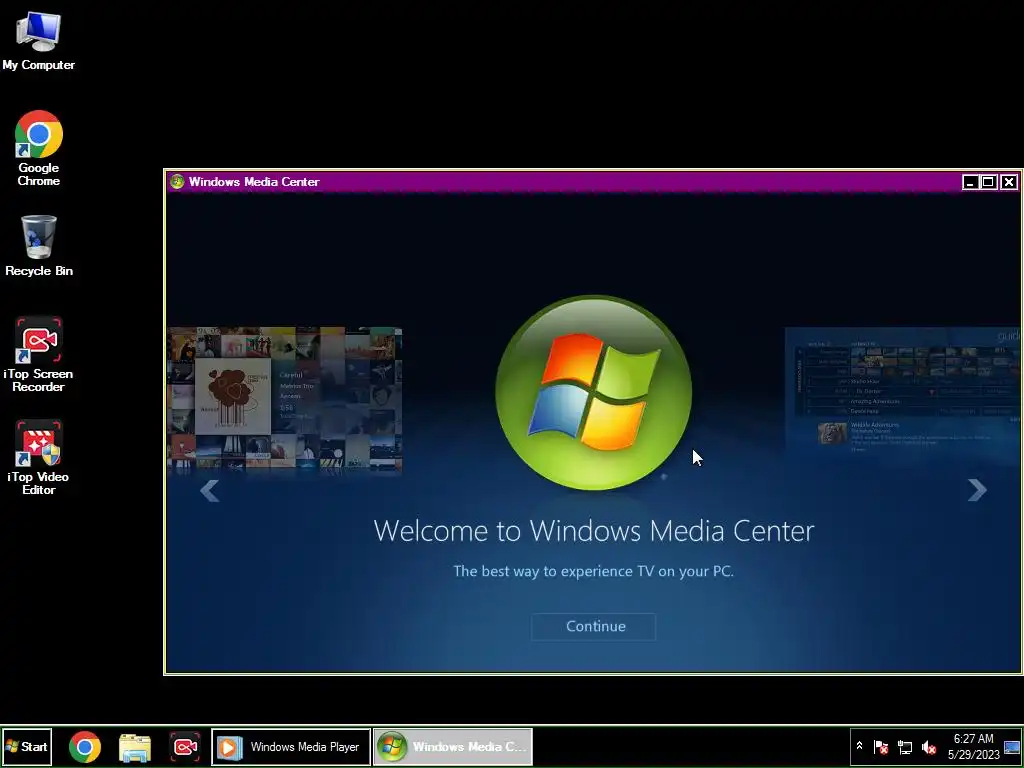Click the 'best way to experience TV' tagline
This screenshot has width=1024, height=768.
[594, 571]
